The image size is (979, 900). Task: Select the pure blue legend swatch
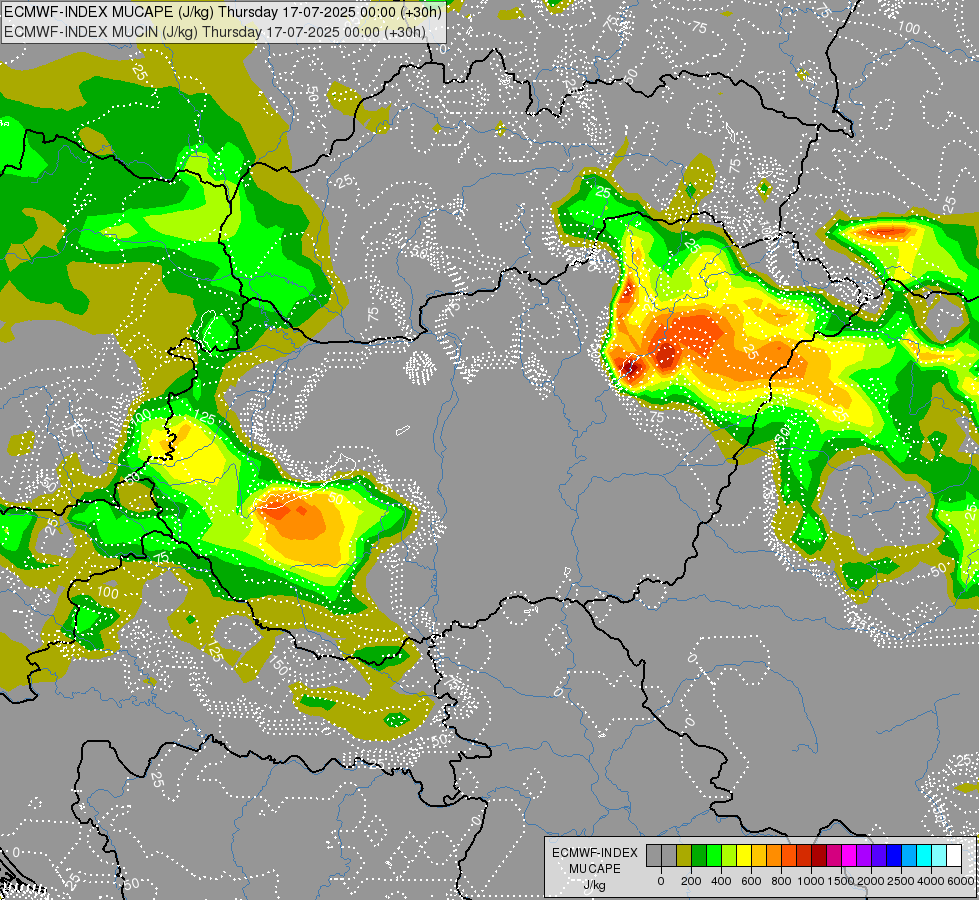[x=893, y=855]
